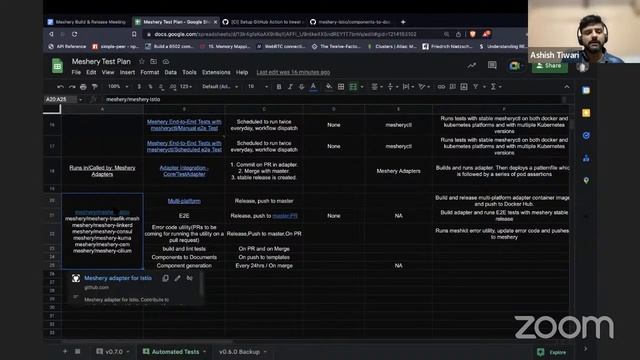Open the font family dropdown
Screen dimensions: 640x360
(220, 87)
